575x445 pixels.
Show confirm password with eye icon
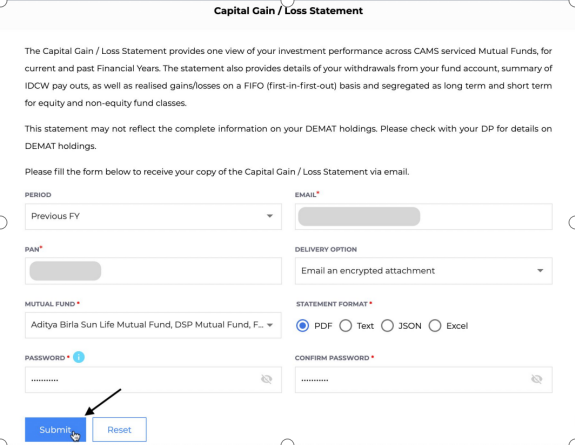(537, 379)
